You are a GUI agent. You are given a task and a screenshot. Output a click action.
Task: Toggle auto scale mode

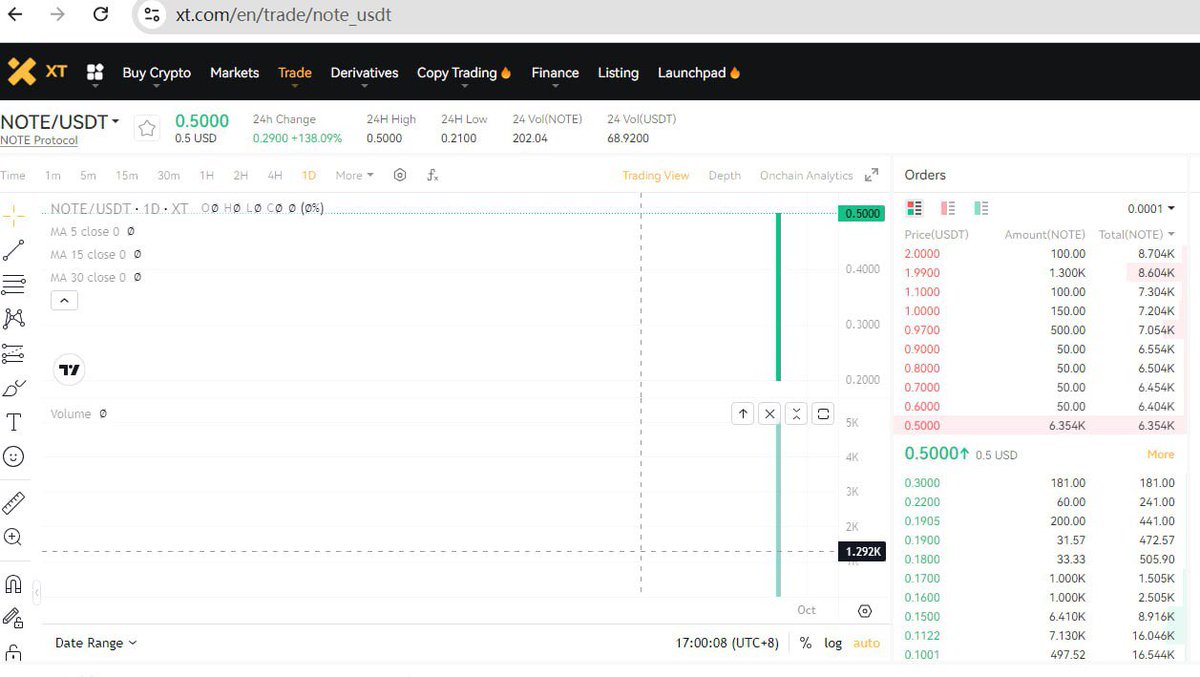pyautogui.click(x=866, y=643)
